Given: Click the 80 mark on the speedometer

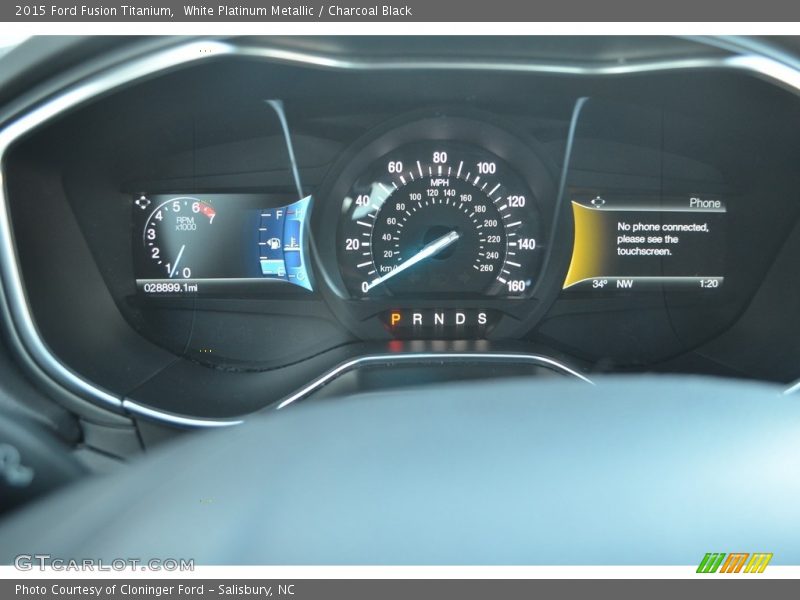Looking at the screenshot, I should 440,158.
